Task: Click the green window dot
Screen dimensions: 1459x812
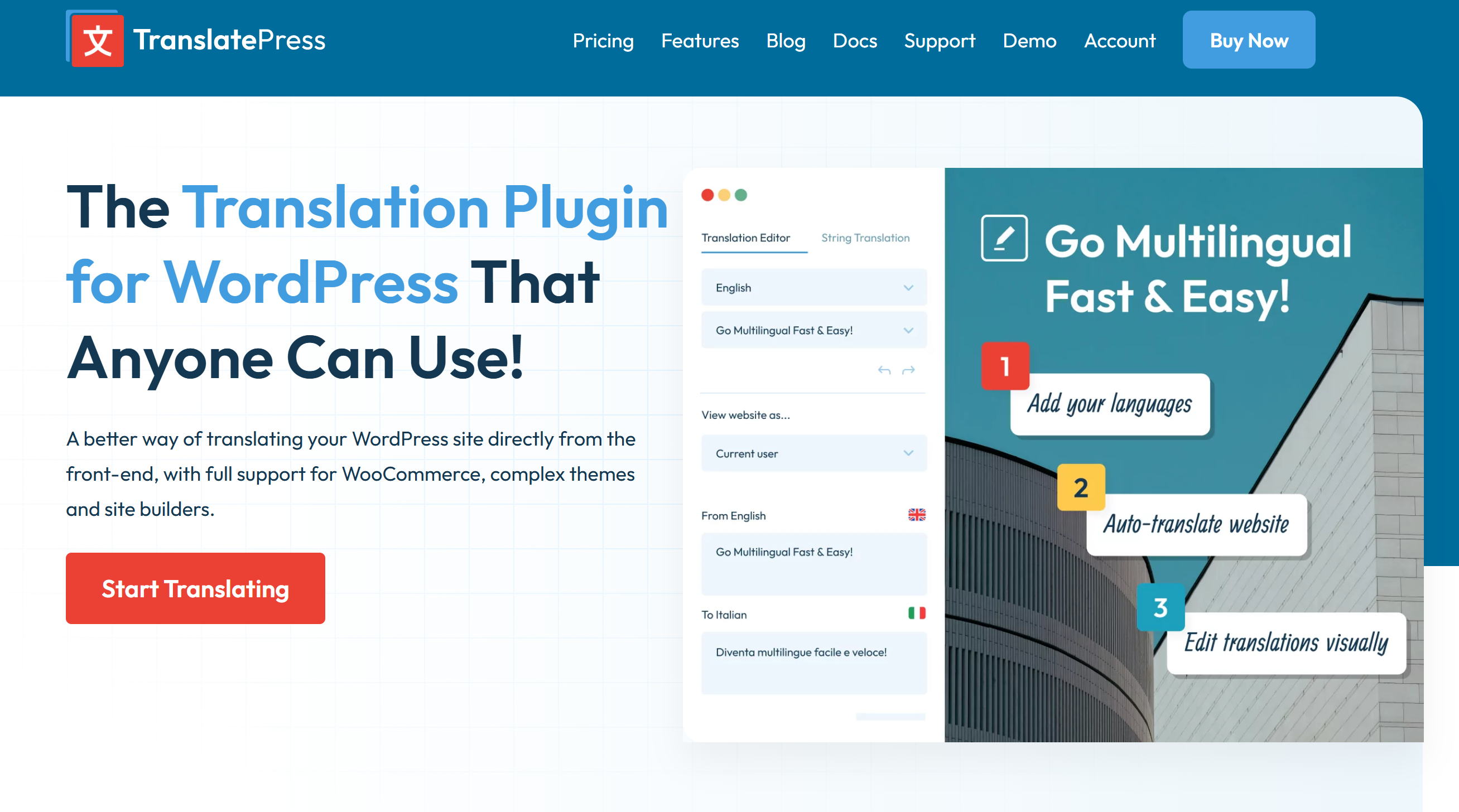Action: [x=740, y=195]
